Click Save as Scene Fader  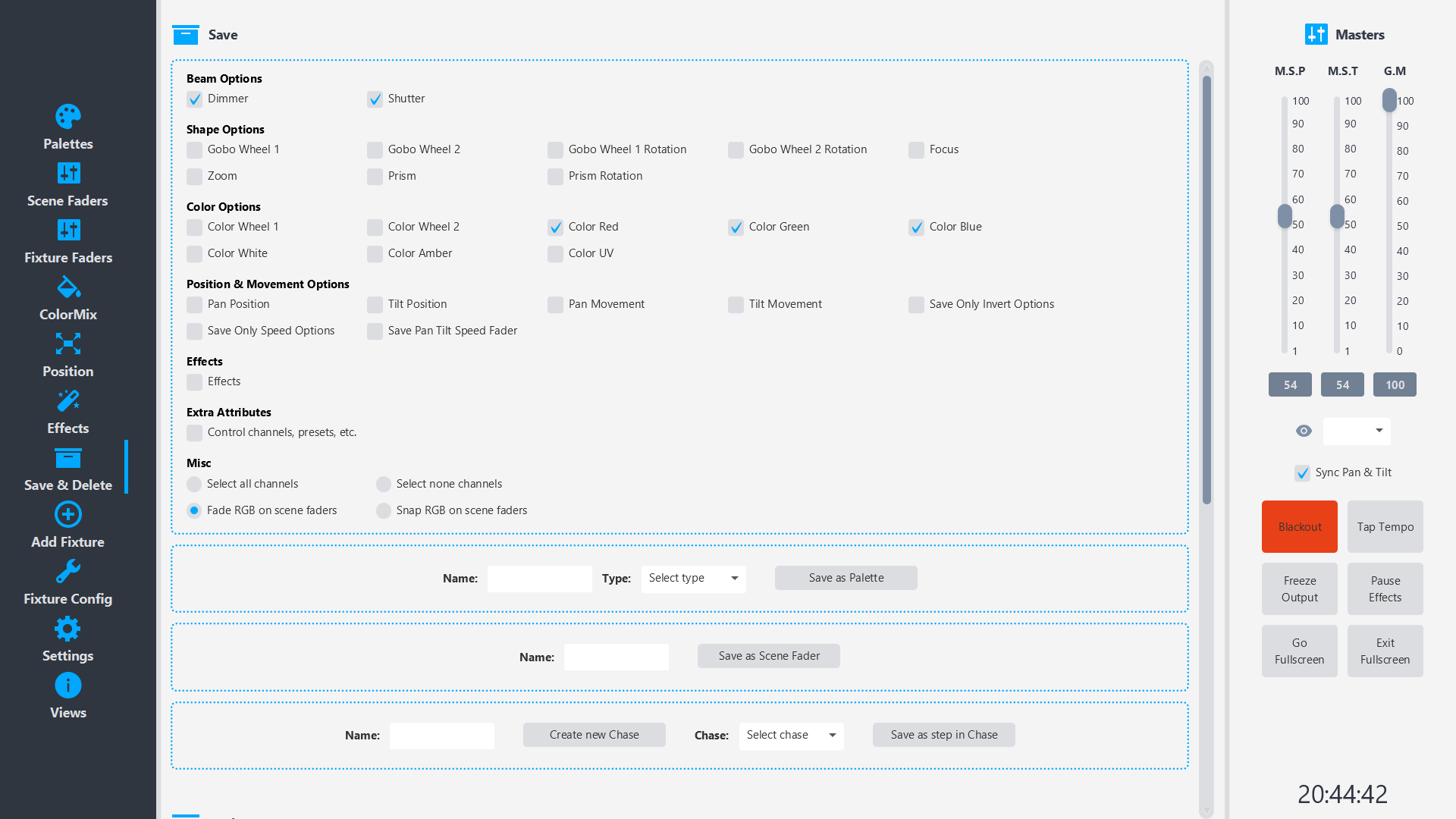(768, 656)
